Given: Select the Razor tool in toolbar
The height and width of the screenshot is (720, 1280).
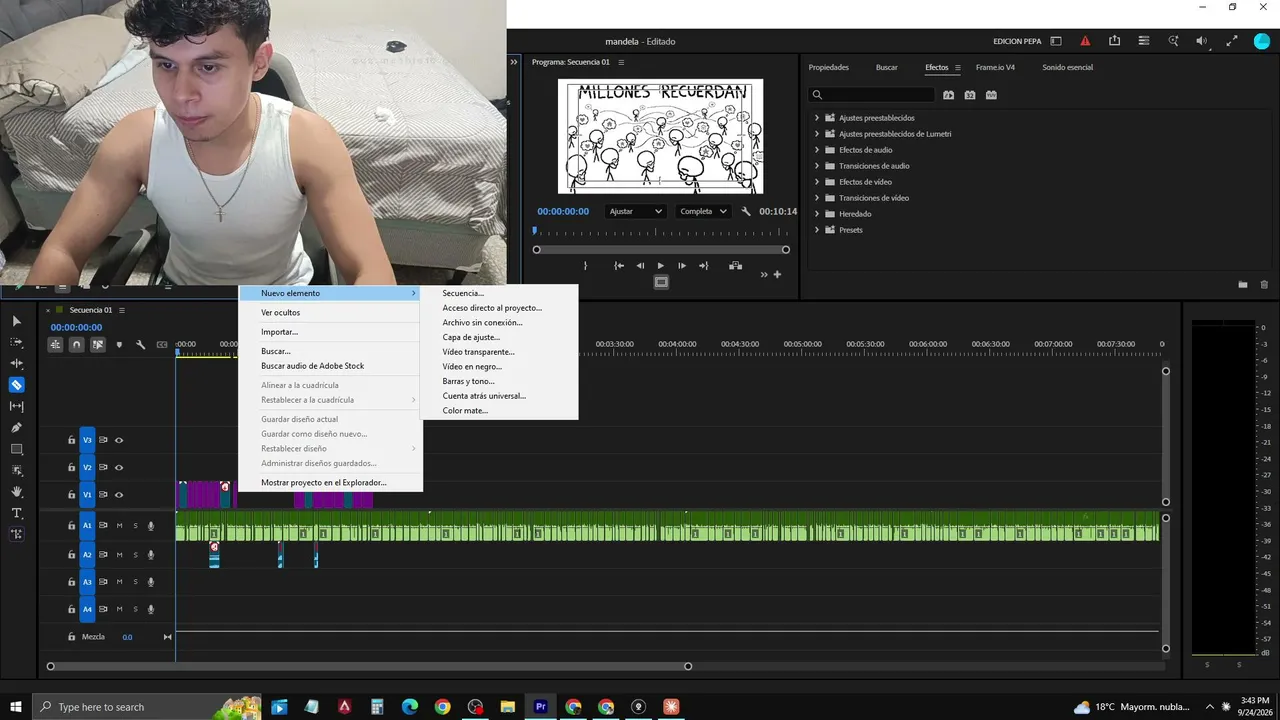Looking at the screenshot, I should pyautogui.click(x=17, y=385).
